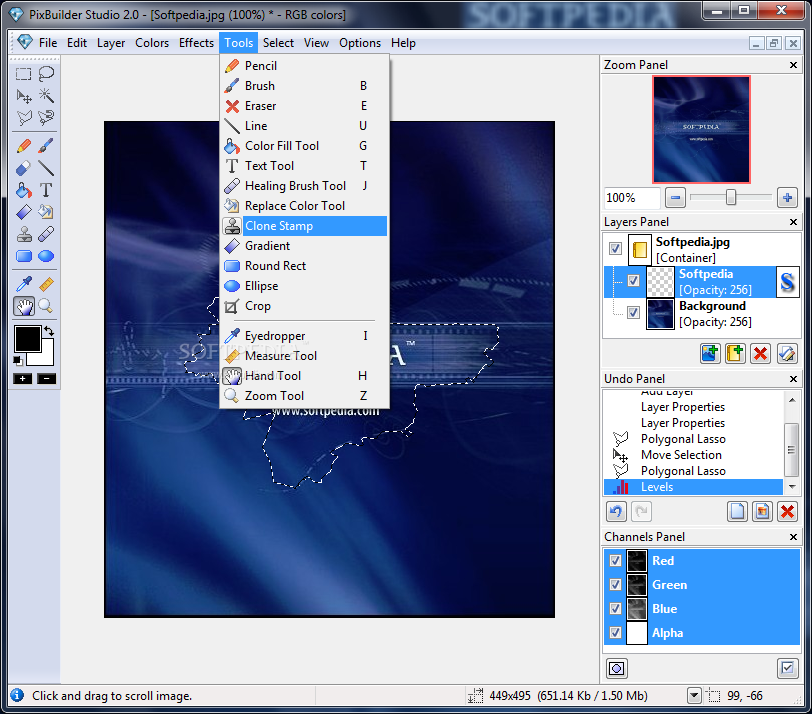
Task: Activate the Magic Wand tool in toolbox
Action: point(46,96)
